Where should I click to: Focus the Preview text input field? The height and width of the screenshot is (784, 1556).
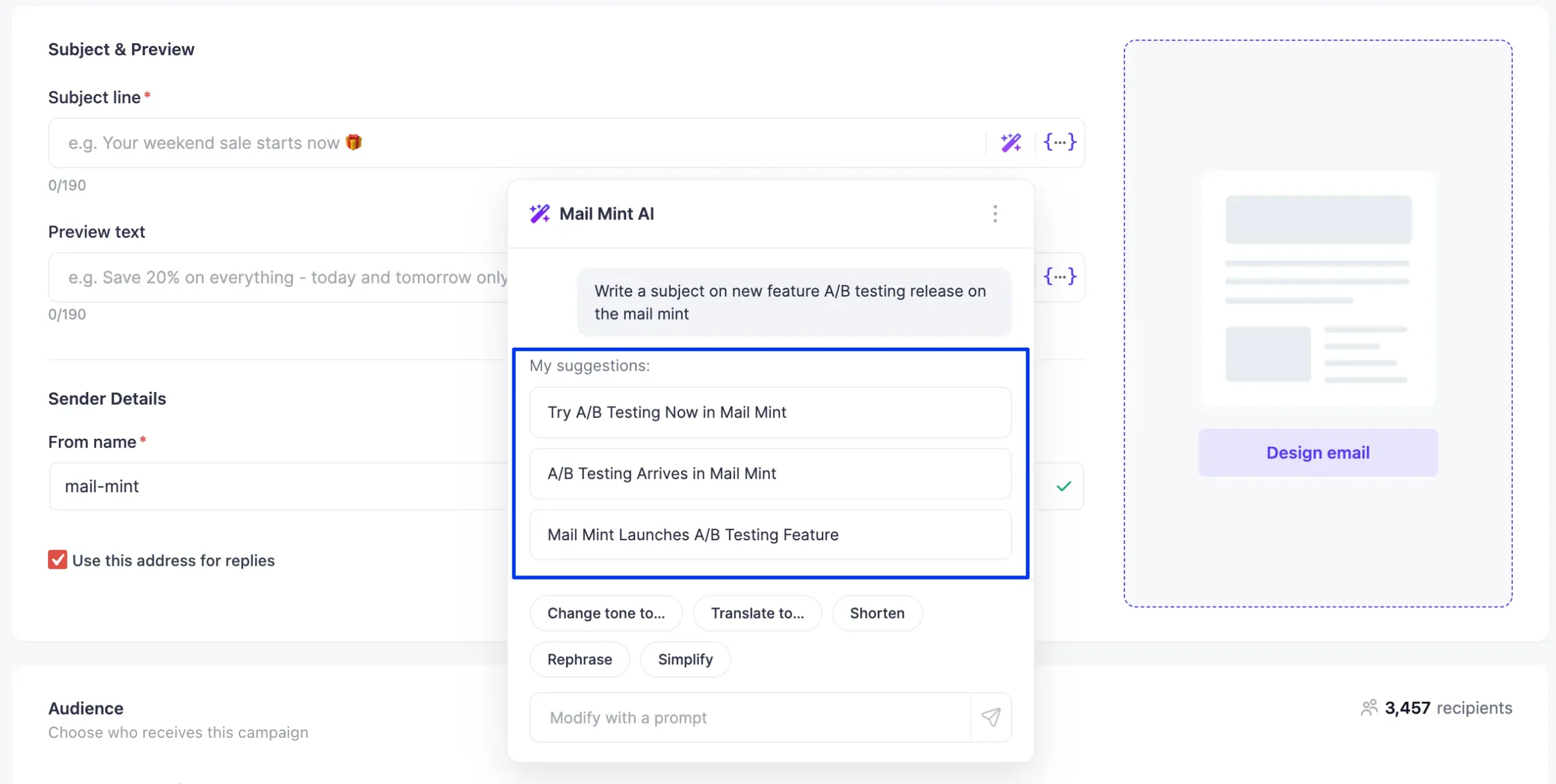click(x=278, y=277)
